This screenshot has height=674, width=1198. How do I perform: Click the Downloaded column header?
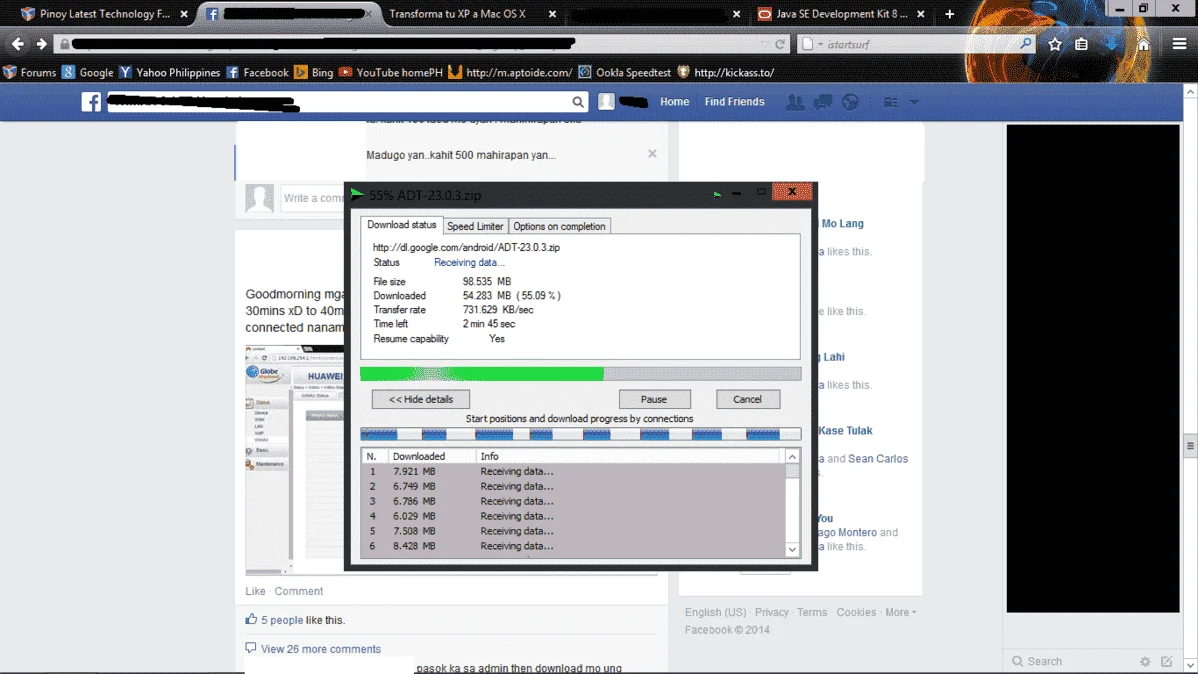[x=430, y=456]
